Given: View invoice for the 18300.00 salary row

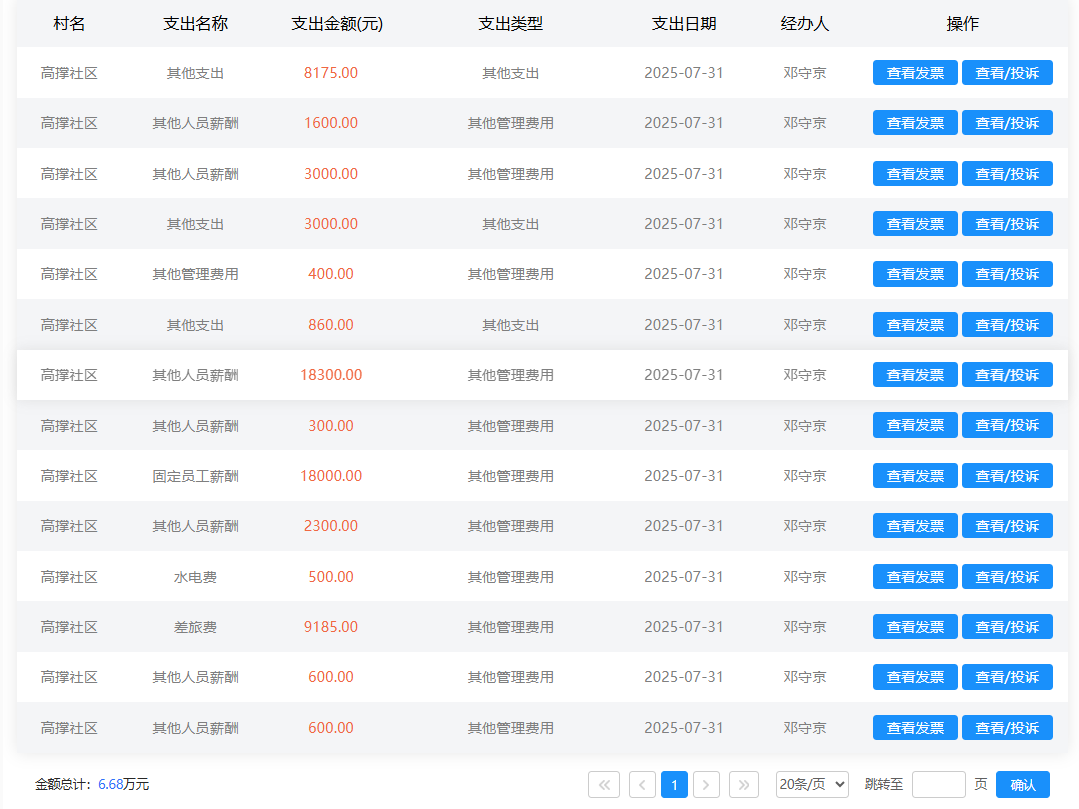Looking at the screenshot, I should coord(915,375).
